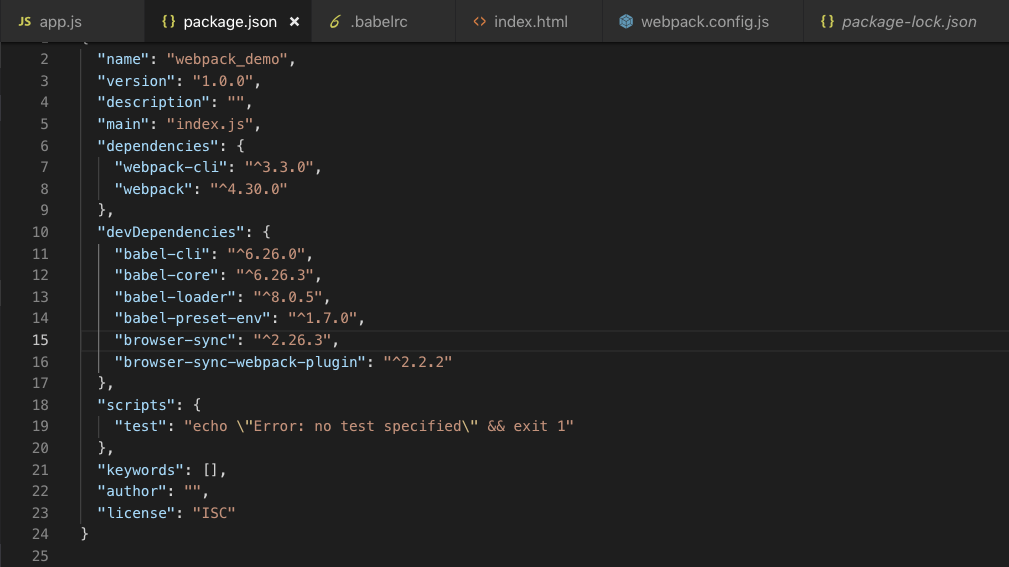Click the "^6.26.0" version string
1009x567 pixels.
click(266, 254)
